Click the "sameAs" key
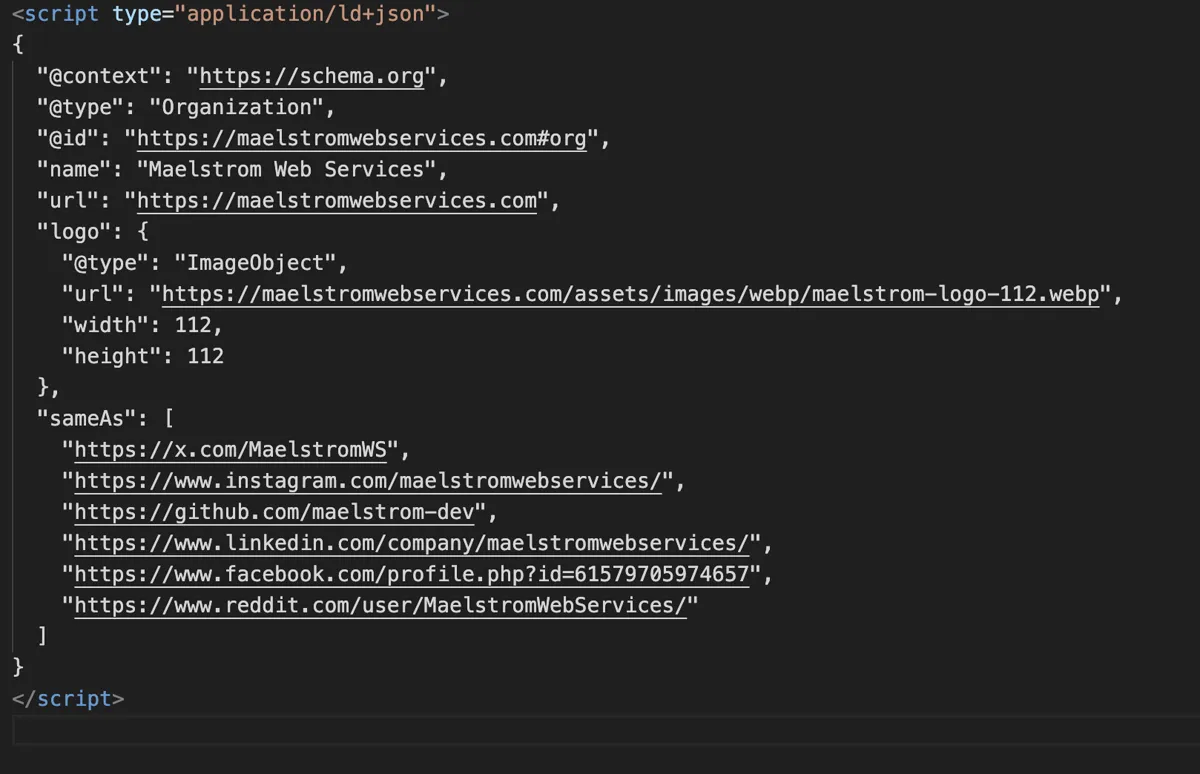The height and width of the screenshot is (774, 1200). point(86,418)
